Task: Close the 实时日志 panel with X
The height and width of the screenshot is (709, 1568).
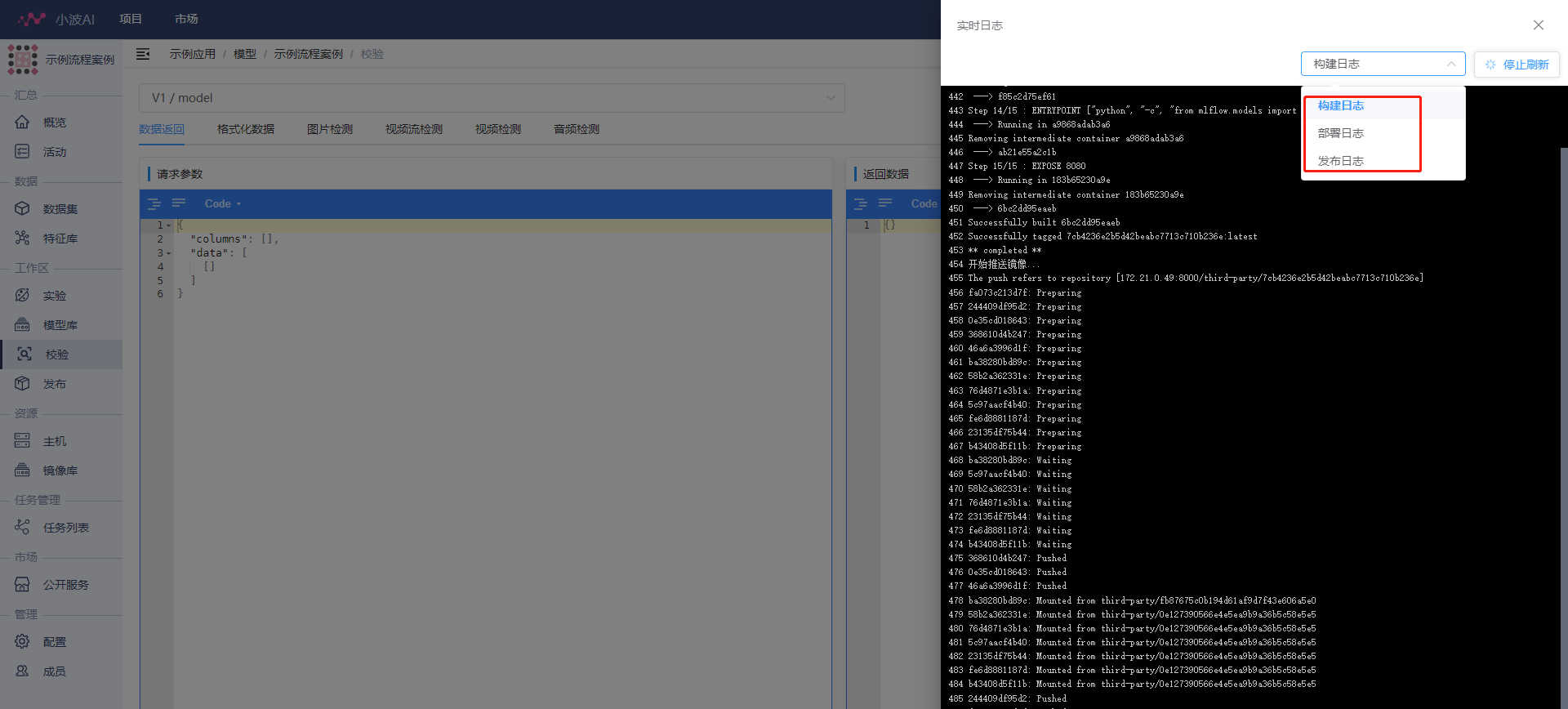Action: click(1539, 25)
